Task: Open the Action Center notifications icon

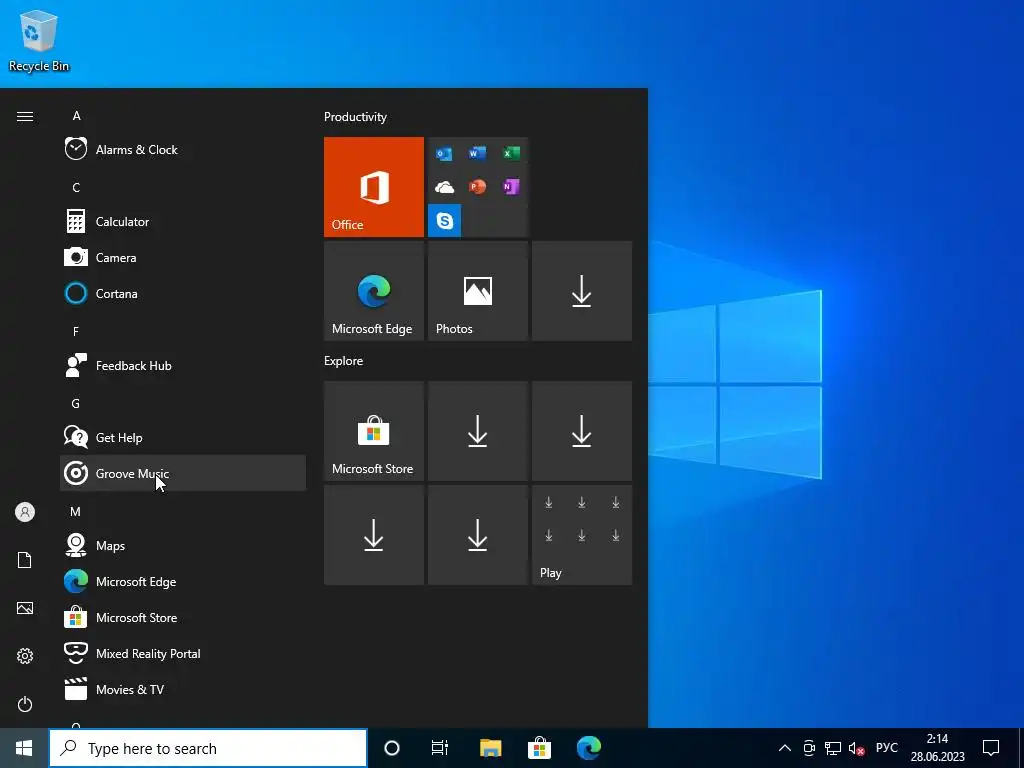Action: [991, 748]
